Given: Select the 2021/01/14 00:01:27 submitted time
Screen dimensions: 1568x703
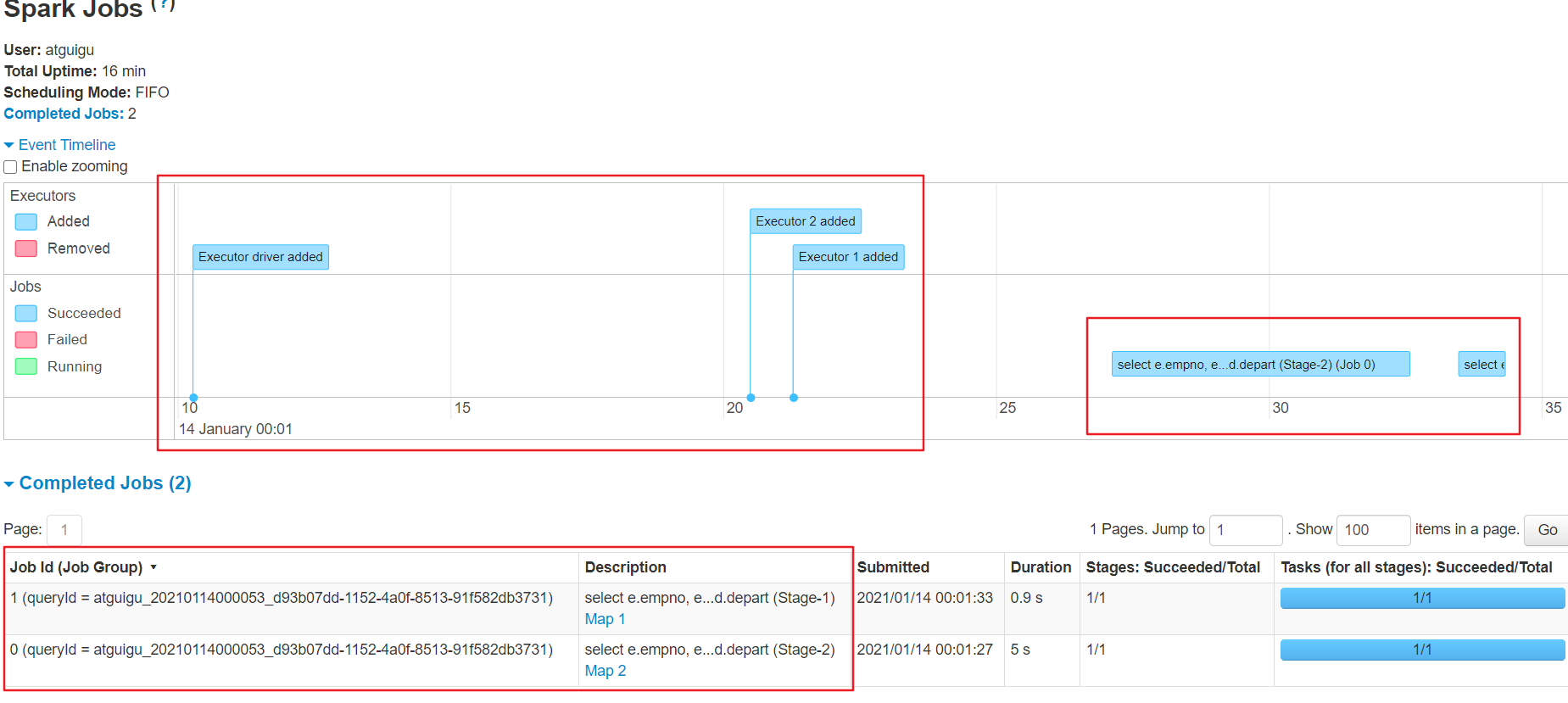Looking at the screenshot, I should point(924,650).
